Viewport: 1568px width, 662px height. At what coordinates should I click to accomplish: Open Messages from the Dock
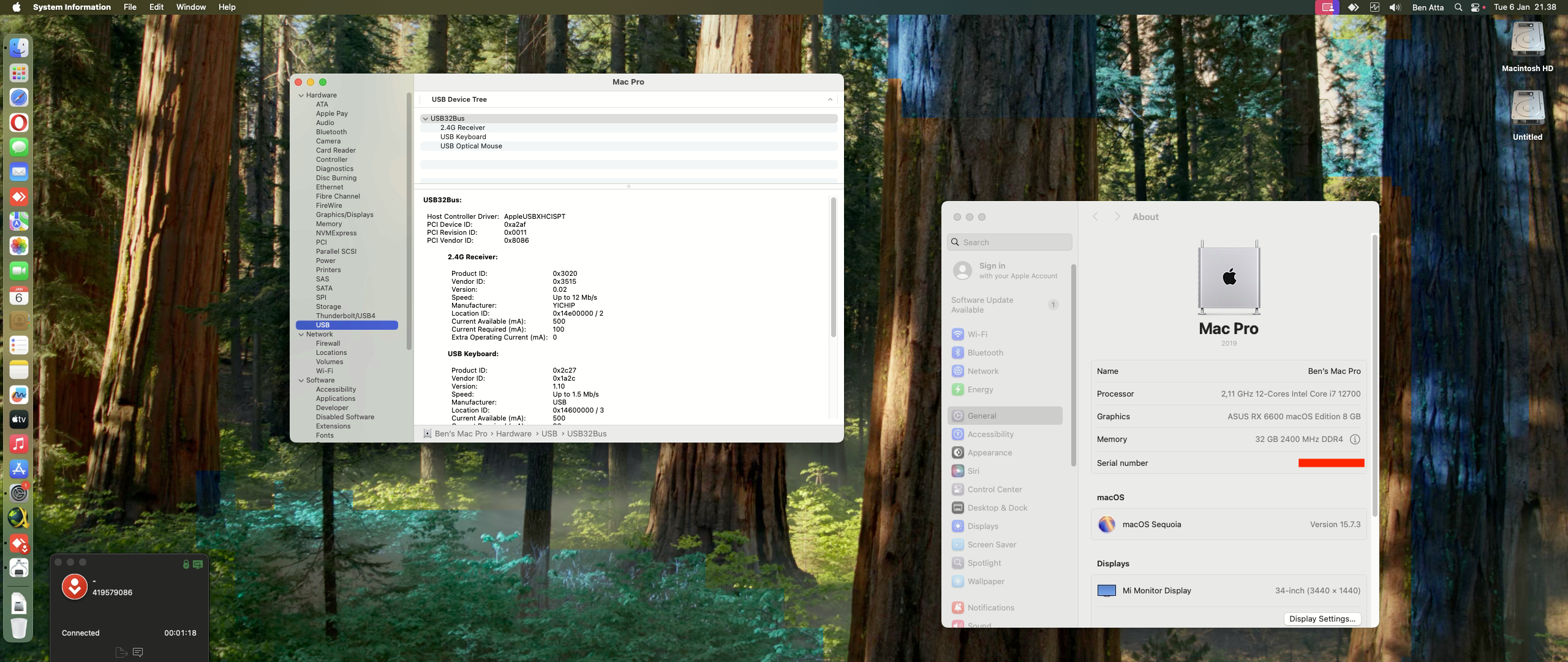pos(19,147)
